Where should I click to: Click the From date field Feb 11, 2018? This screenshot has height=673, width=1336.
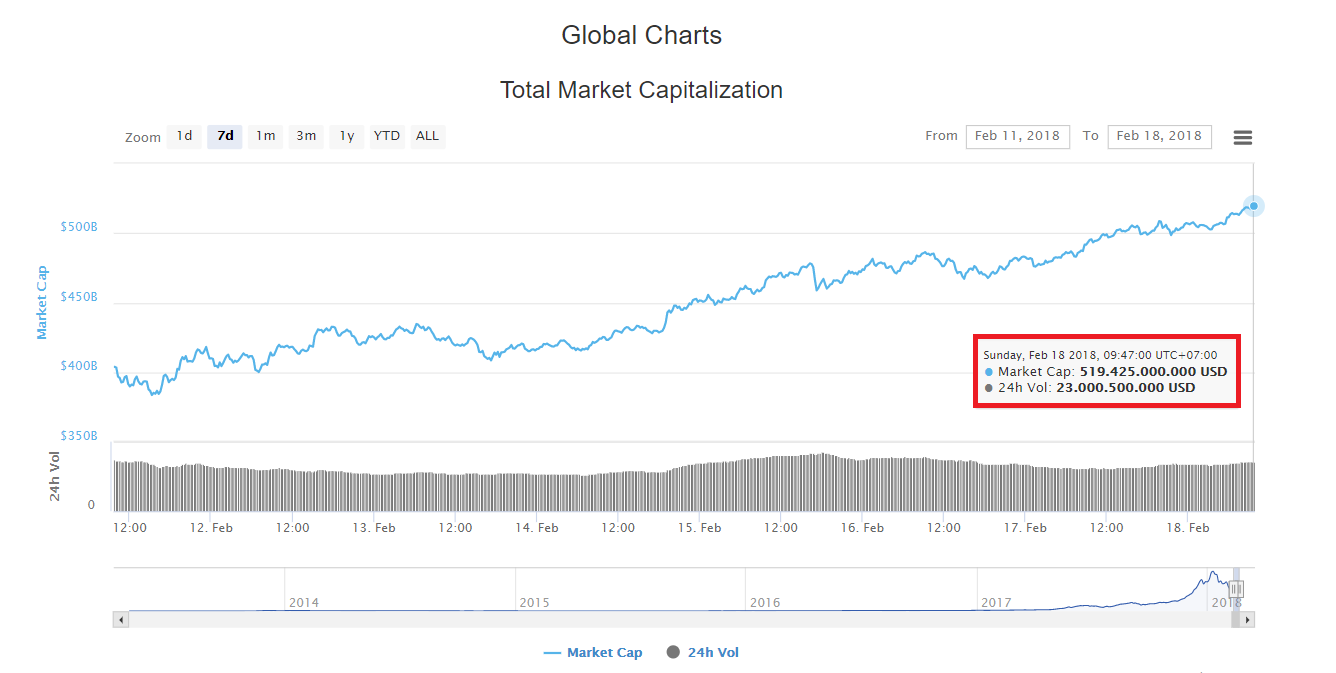click(x=1017, y=136)
